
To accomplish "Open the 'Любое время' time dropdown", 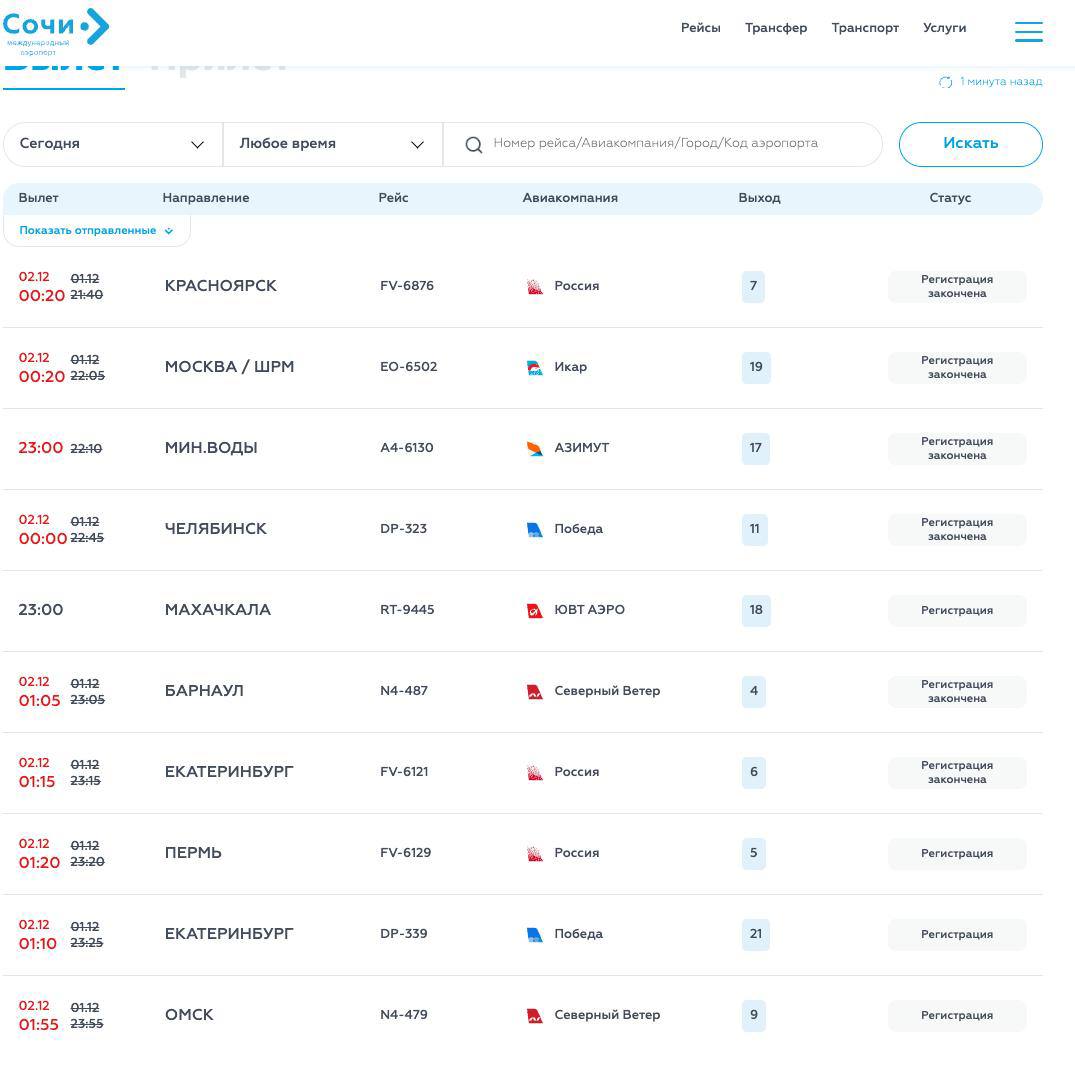I will tap(332, 144).
